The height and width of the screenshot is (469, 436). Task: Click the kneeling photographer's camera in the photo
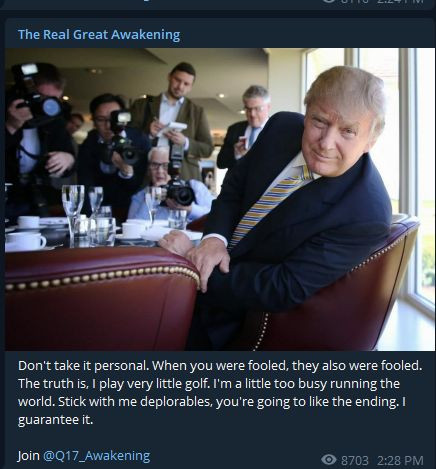(179, 191)
